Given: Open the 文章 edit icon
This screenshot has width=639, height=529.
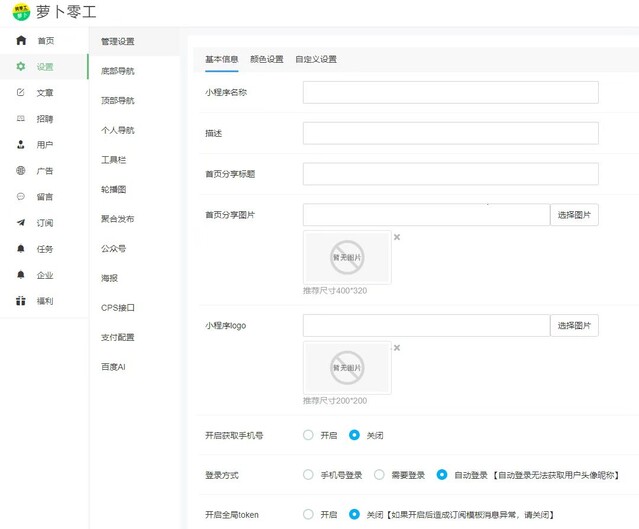Looking at the screenshot, I should point(21,93).
